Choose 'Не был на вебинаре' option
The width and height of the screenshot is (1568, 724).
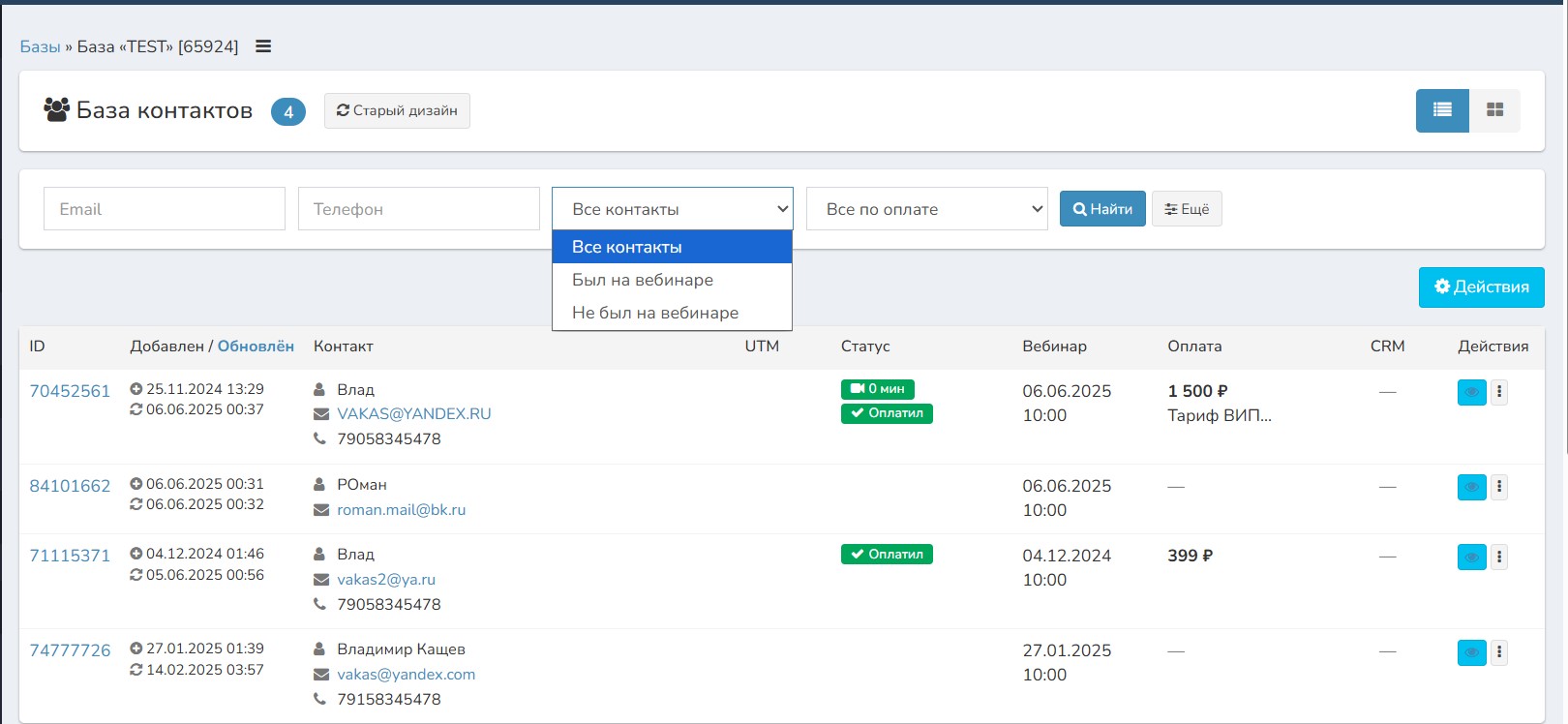(655, 313)
